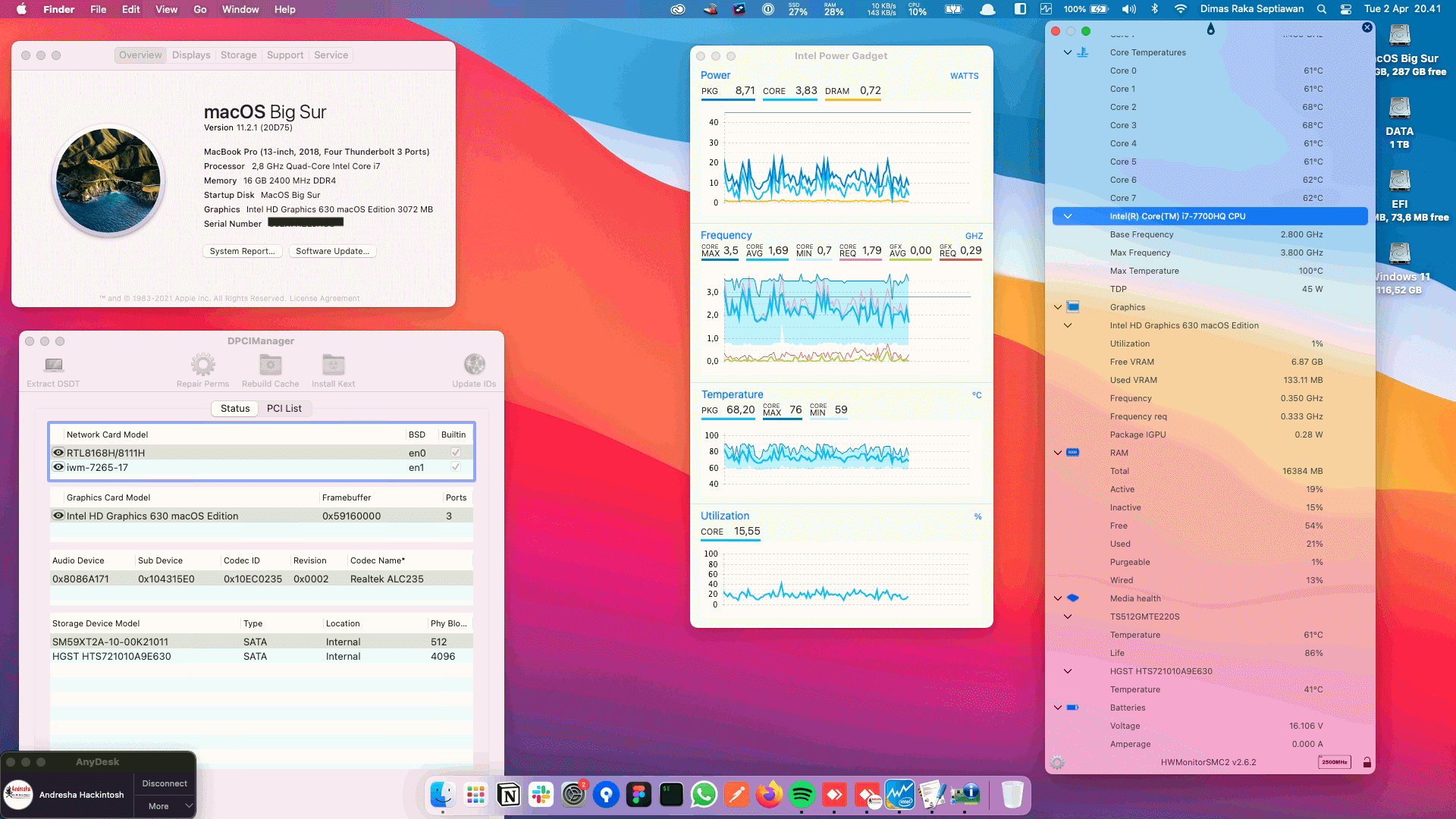Launch Postman from the dock
The width and height of the screenshot is (1456, 819).
coord(736,795)
